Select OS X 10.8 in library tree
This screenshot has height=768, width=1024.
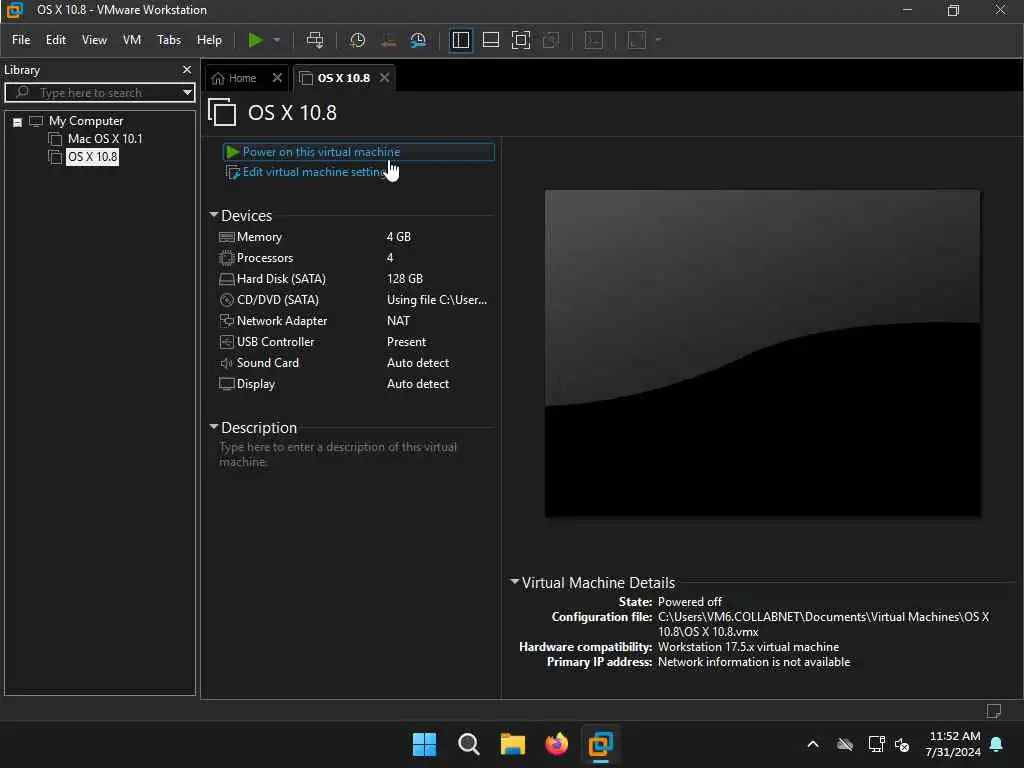(x=93, y=157)
